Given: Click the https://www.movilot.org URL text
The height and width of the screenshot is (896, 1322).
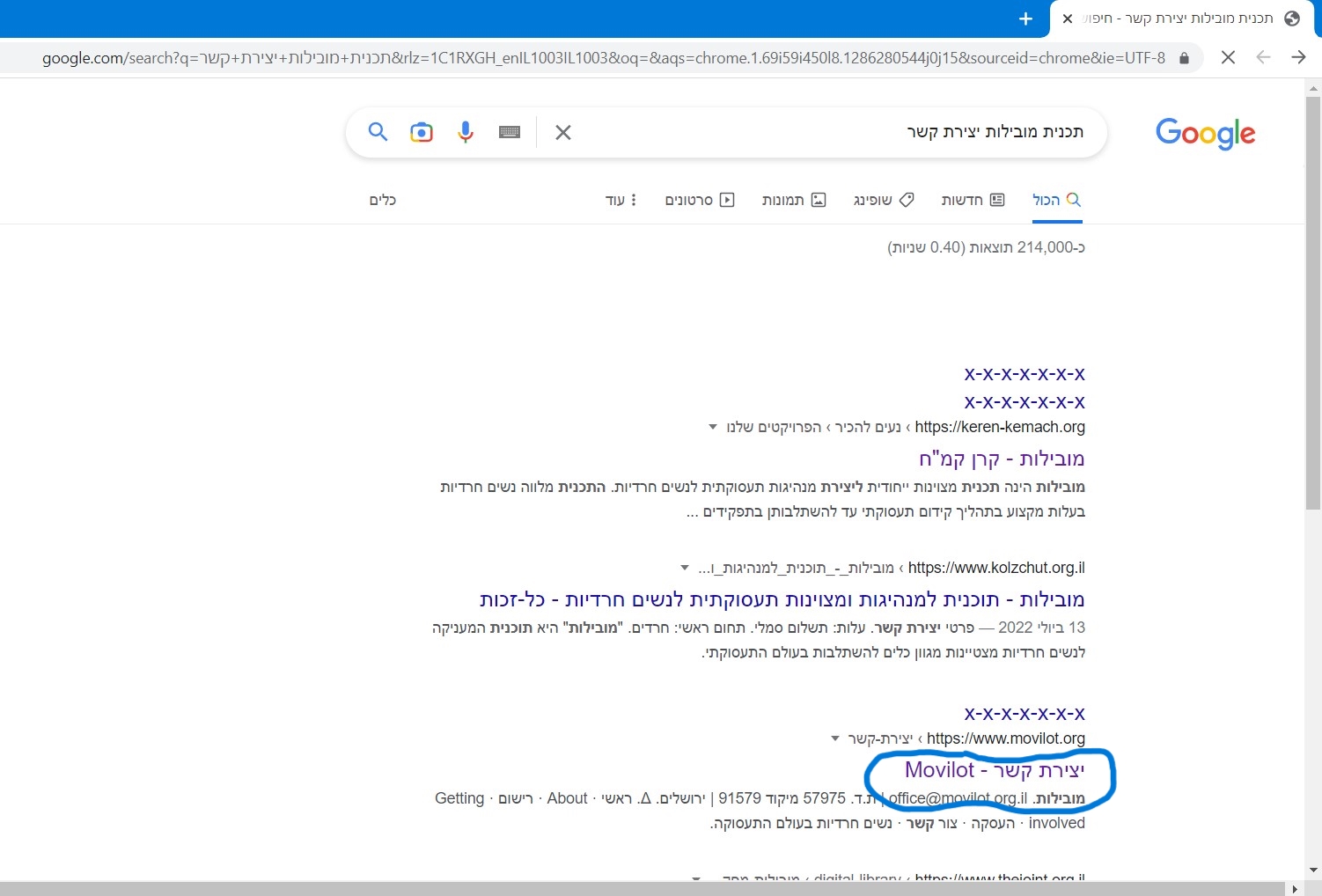Looking at the screenshot, I should click(x=1006, y=738).
